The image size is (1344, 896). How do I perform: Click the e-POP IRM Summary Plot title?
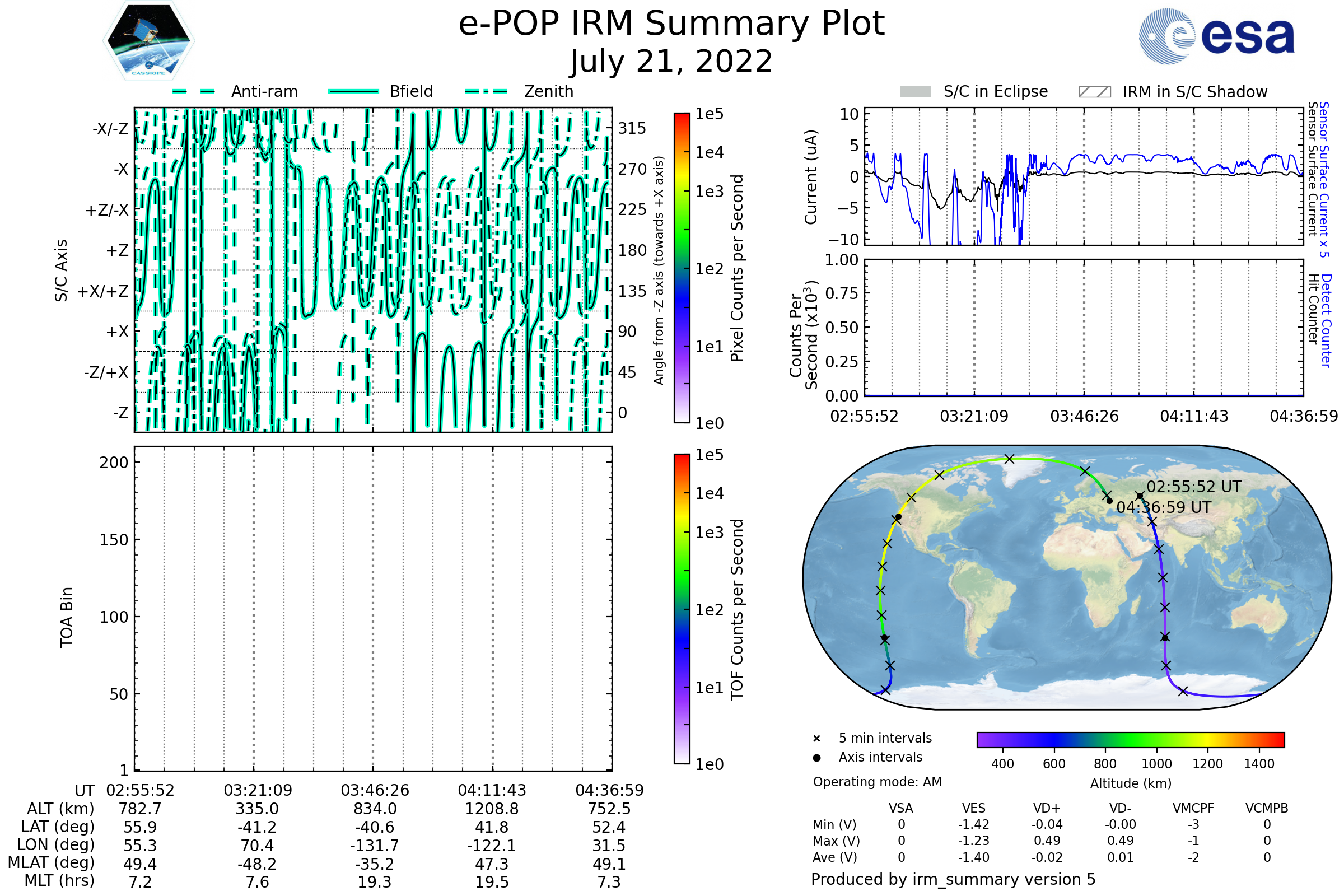pyautogui.click(x=671, y=24)
